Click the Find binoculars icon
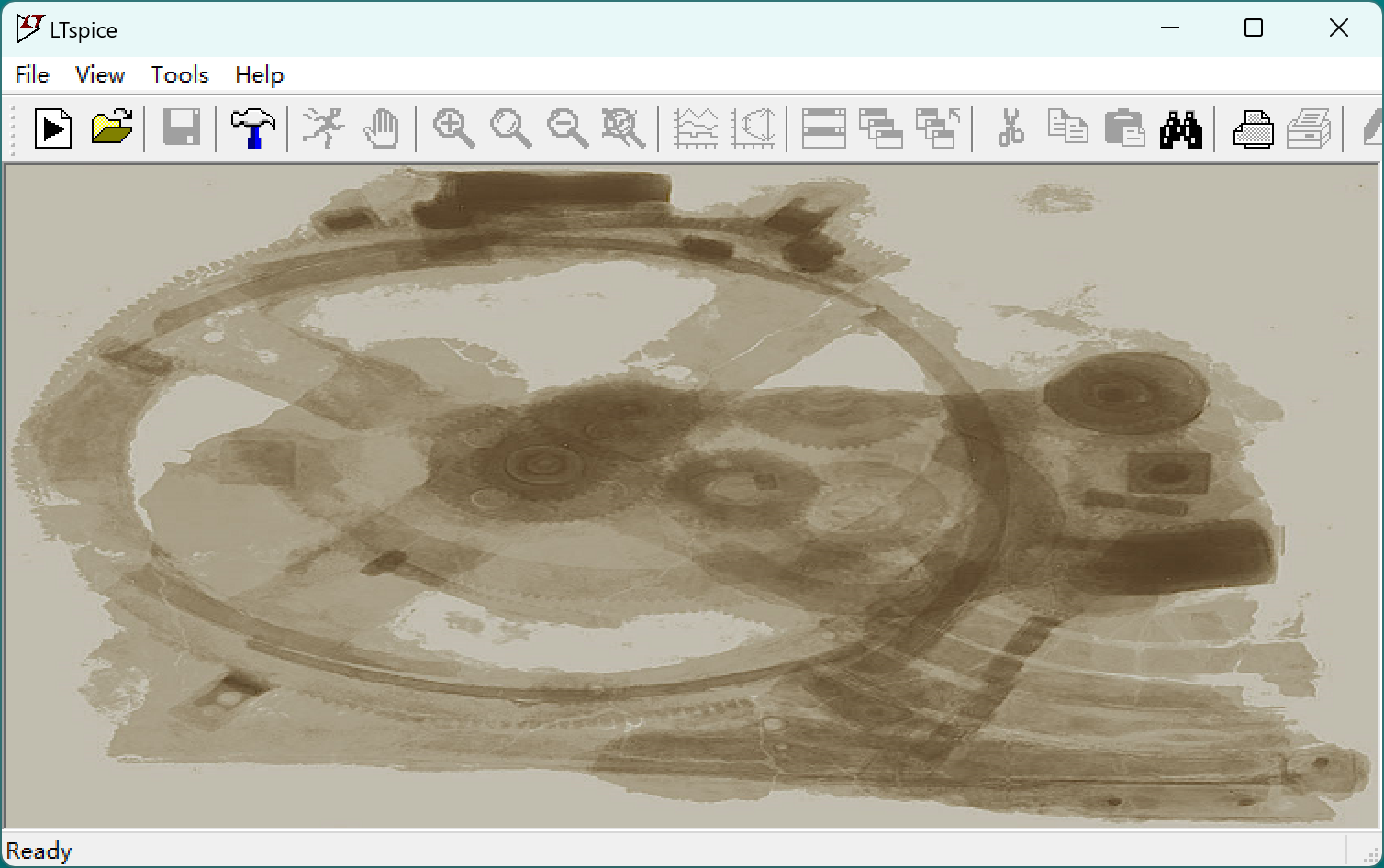 coord(1181,129)
